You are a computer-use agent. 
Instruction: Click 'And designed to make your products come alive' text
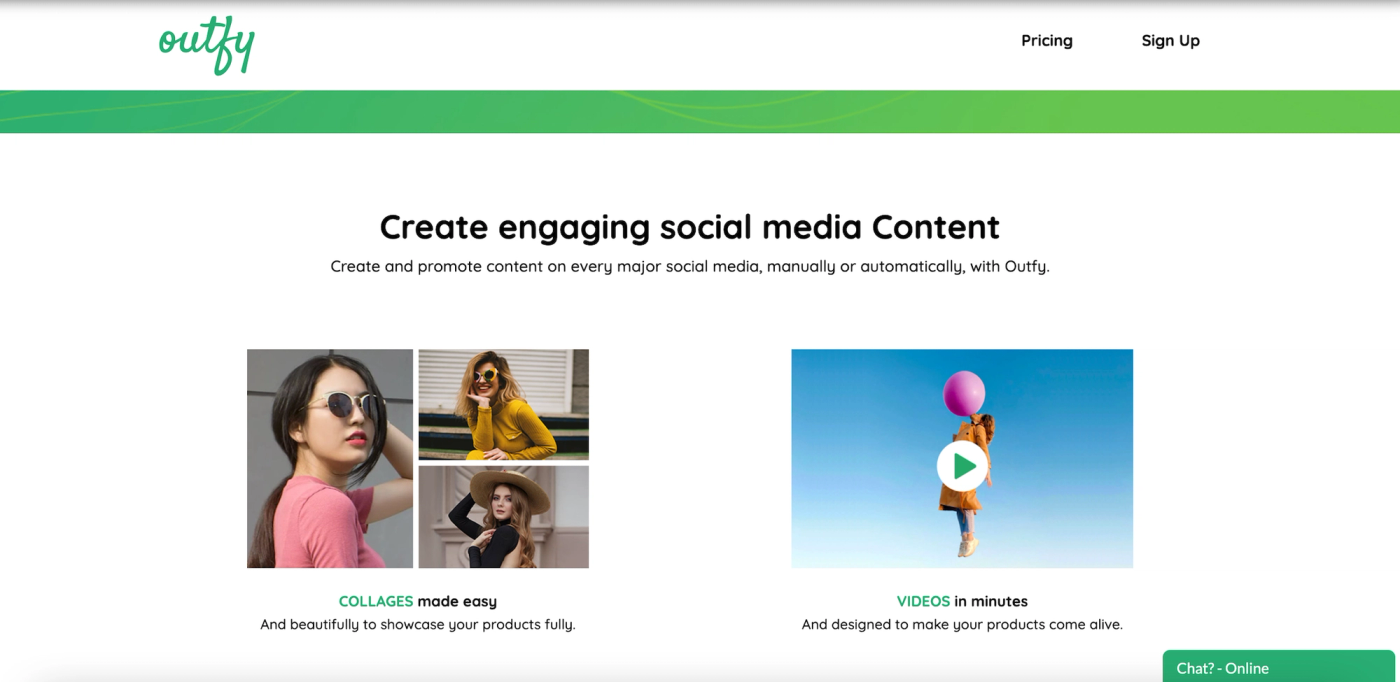tap(962, 624)
